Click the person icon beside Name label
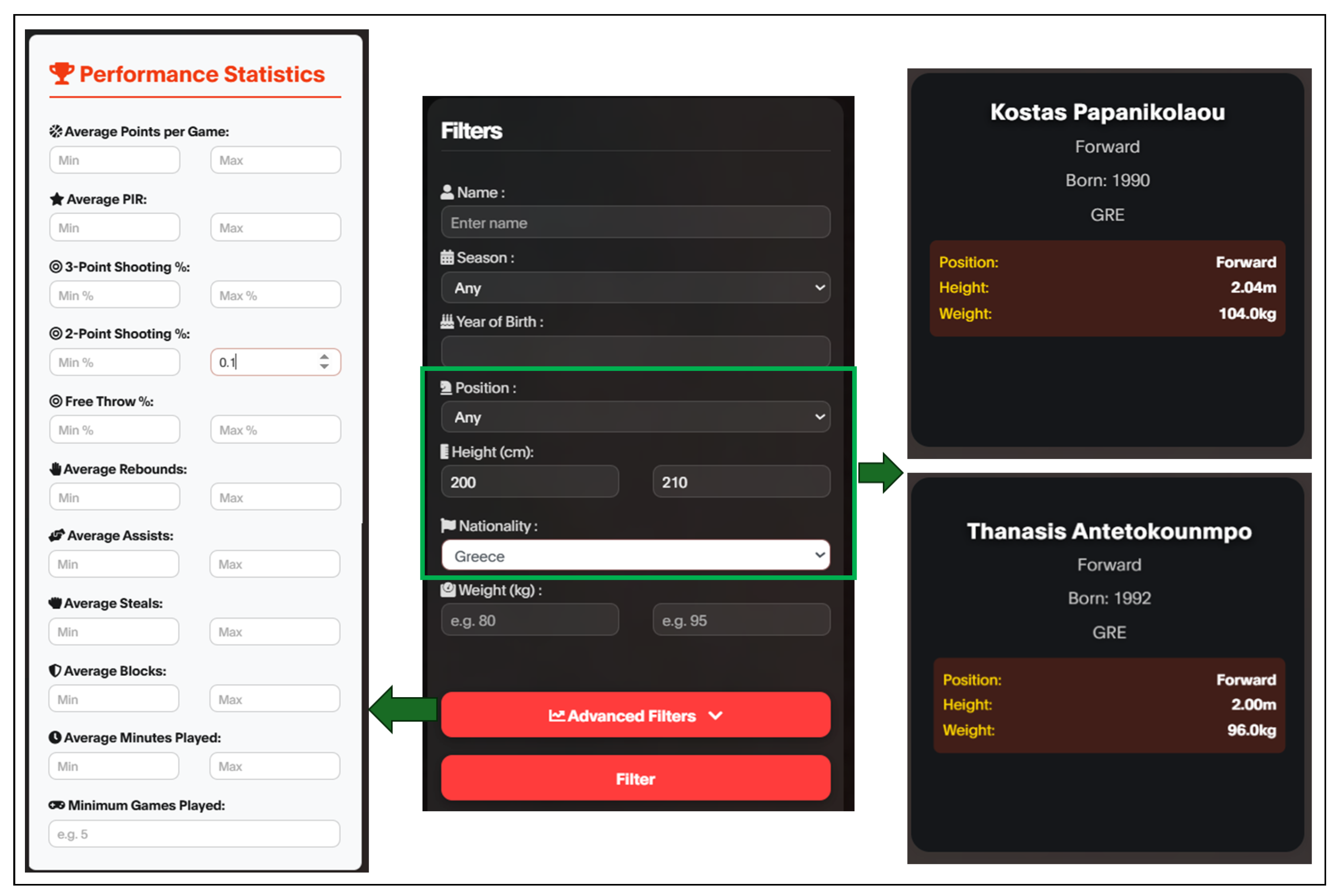This screenshot has width=1339, height=896. [447, 192]
